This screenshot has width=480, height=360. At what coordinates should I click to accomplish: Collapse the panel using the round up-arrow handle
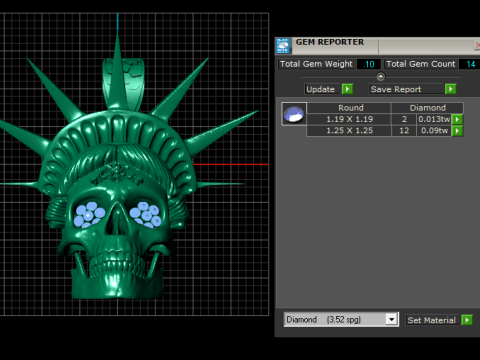click(381, 77)
